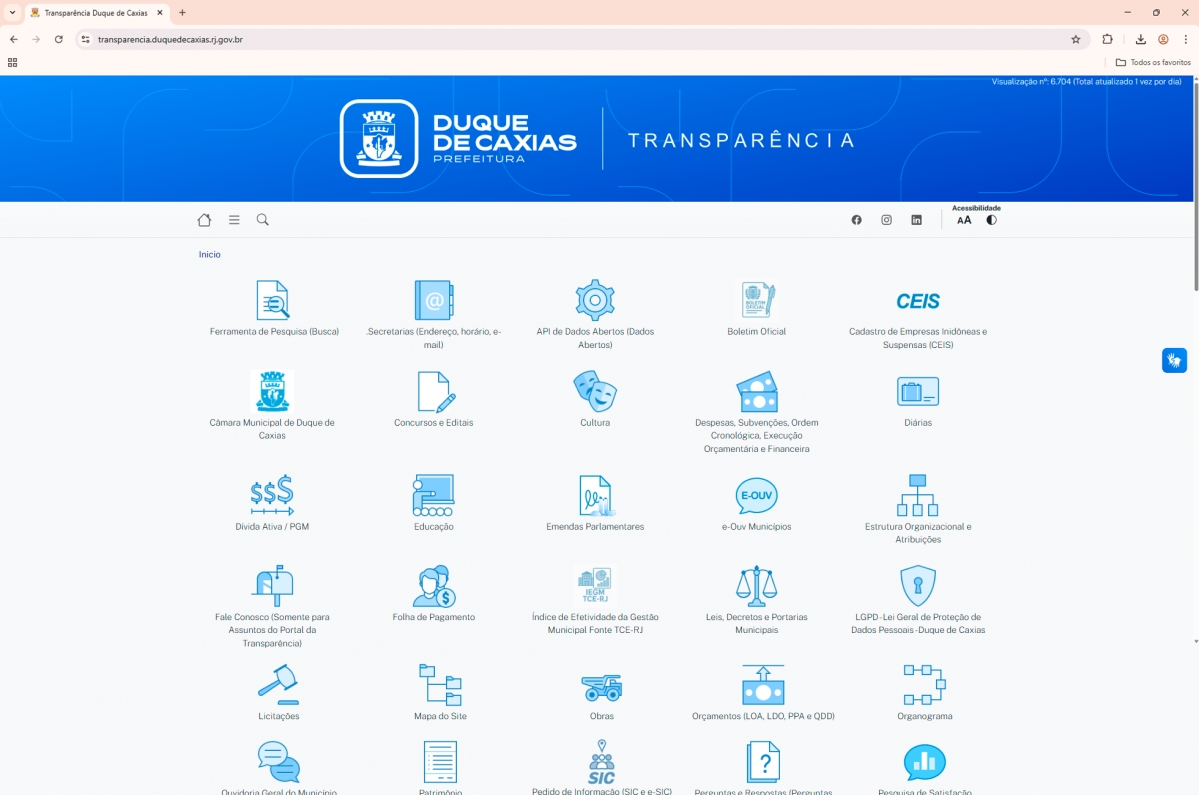1199x795 pixels.
Task: Toggle the AA font size control
Action: (964, 220)
